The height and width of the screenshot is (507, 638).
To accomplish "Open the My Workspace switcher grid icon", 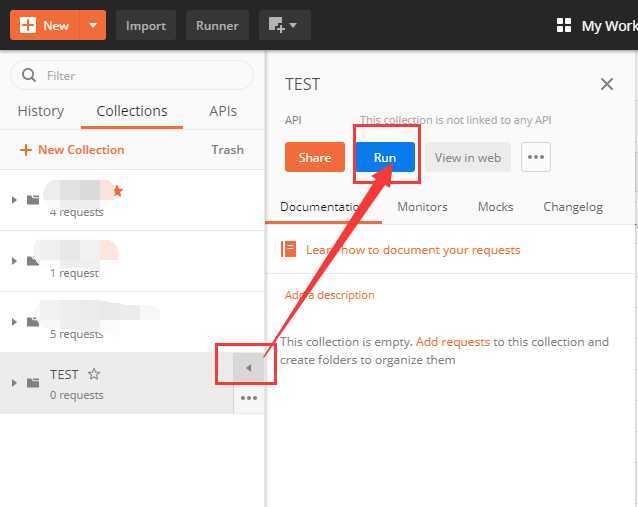I will [564, 25].
